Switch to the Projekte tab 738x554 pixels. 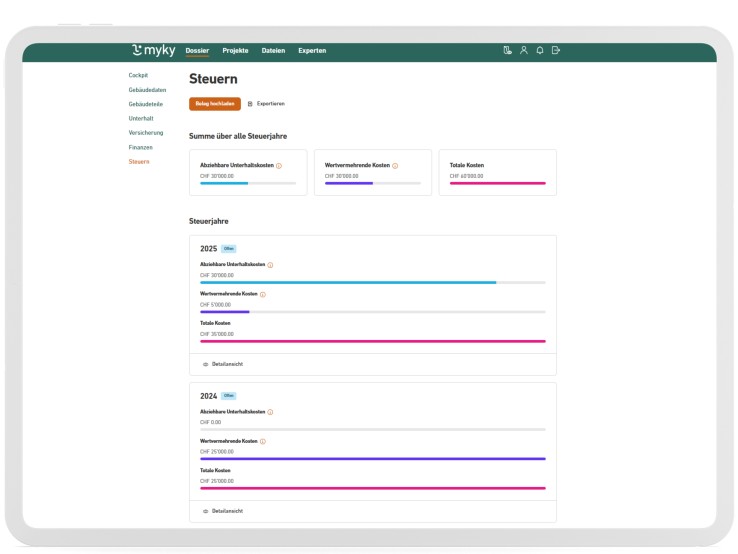coord(235,51)
